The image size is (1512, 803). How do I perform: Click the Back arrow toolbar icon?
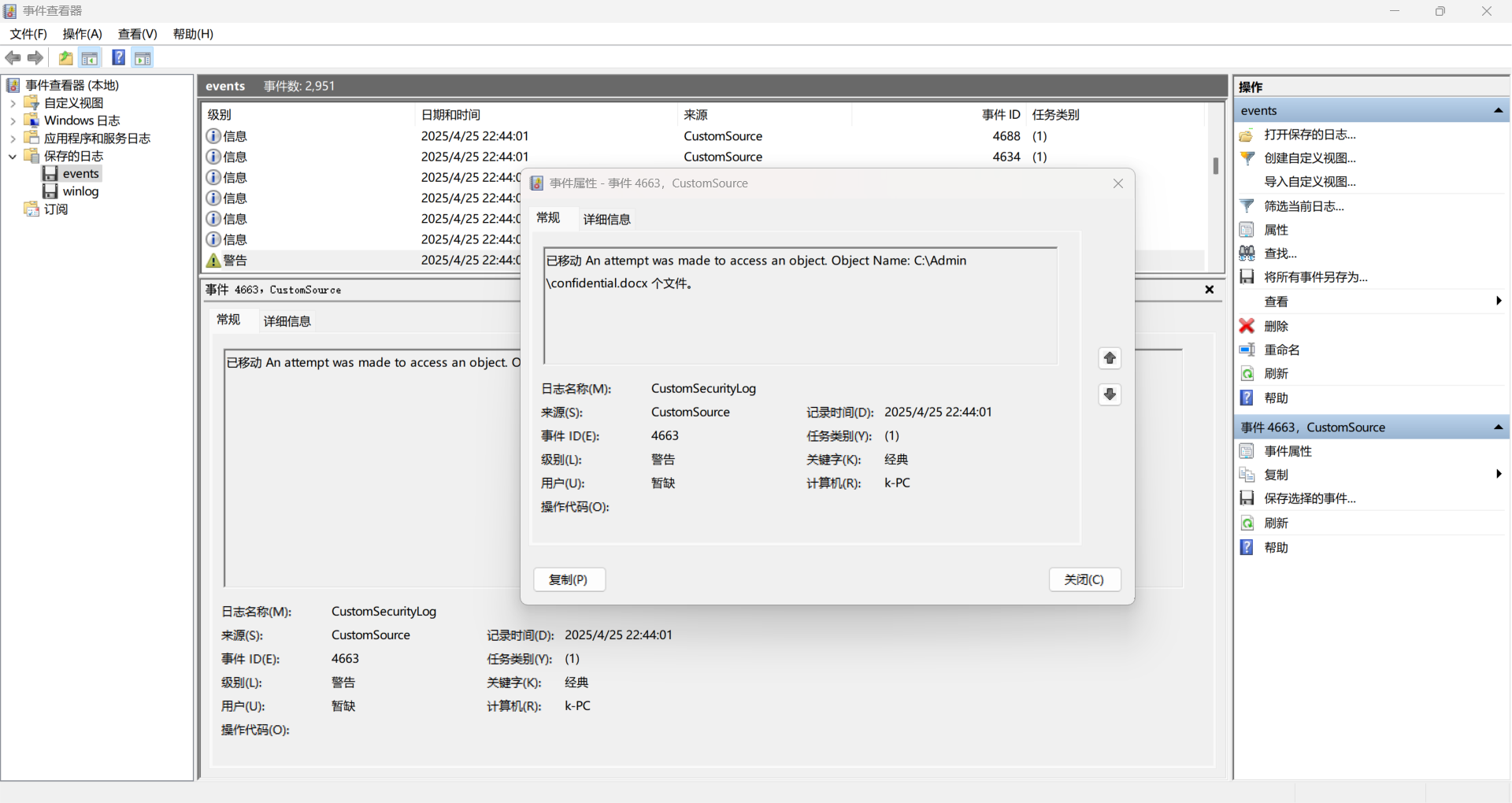click(x=13, y=57)
